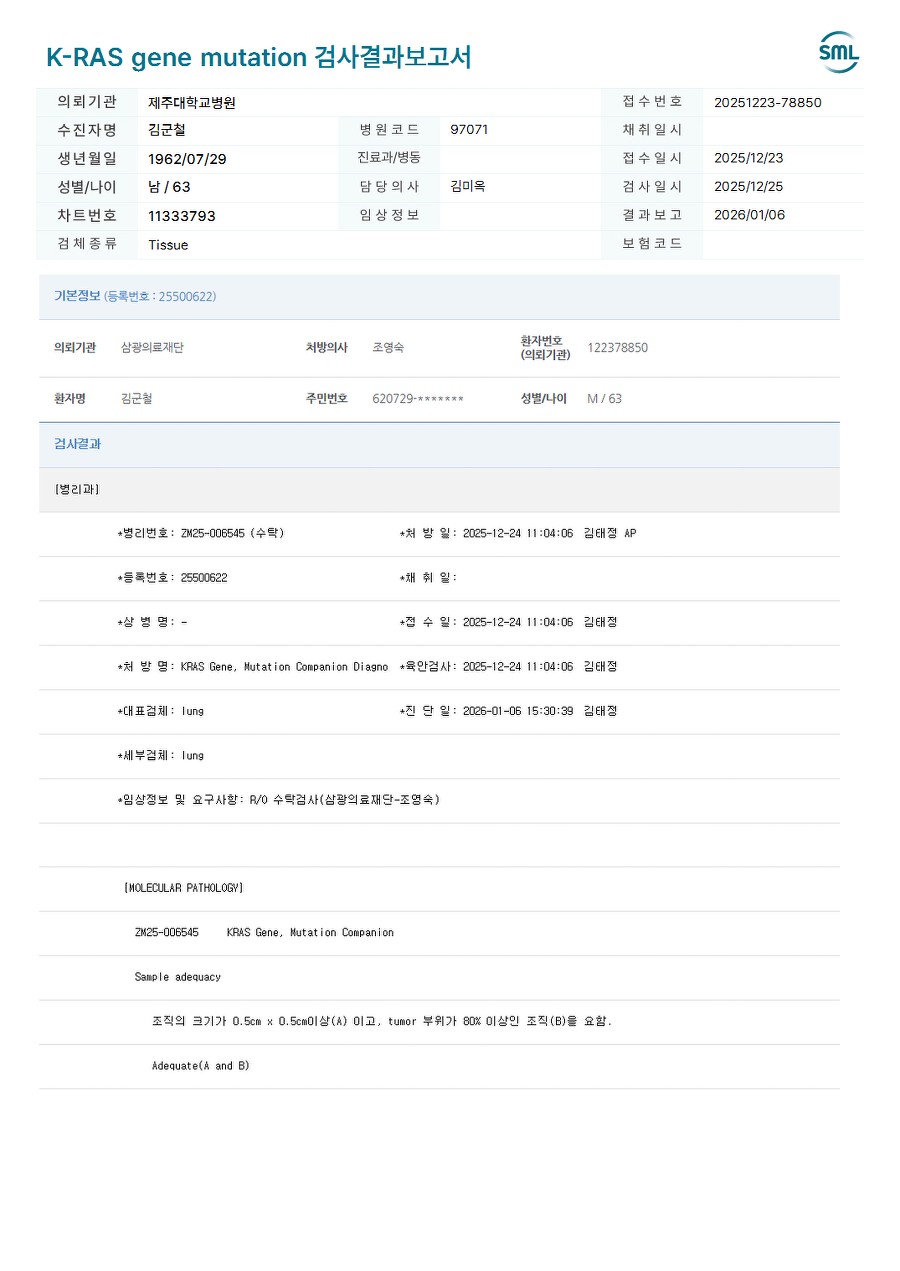The image size is (900, 1271).
Task: Select result report date 2026/01/06
Action: (x=750, y=215)
